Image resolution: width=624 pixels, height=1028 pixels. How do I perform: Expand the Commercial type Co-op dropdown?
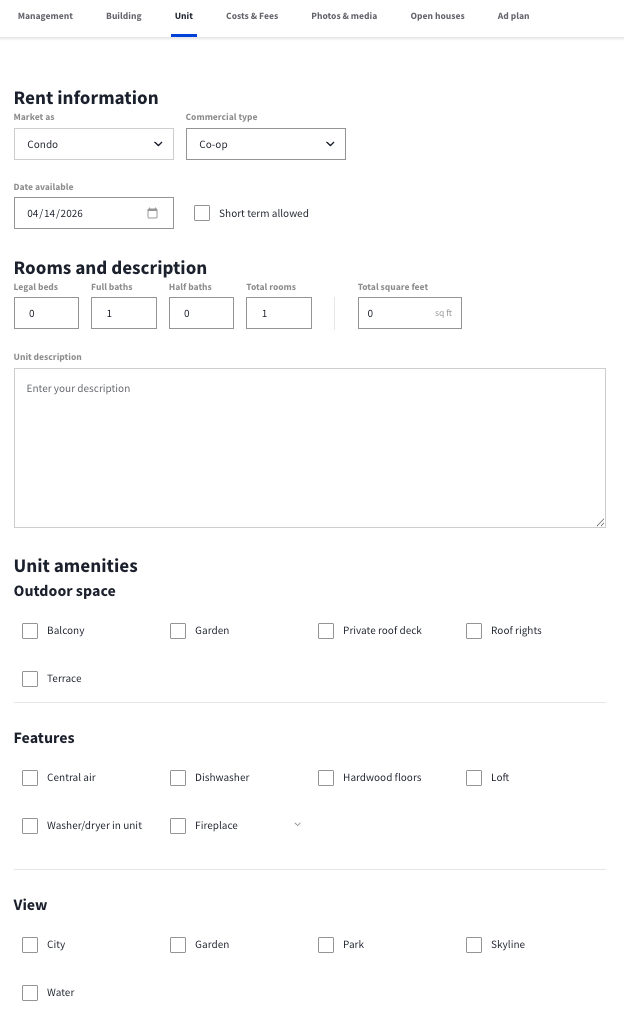[x=265, y=144]
